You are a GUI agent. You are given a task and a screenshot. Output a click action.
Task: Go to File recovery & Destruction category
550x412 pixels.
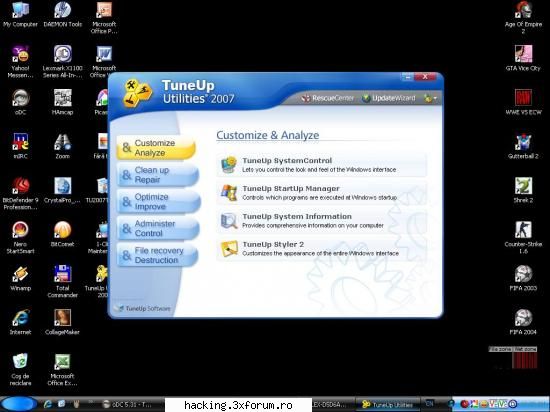(x=157, y=255)
